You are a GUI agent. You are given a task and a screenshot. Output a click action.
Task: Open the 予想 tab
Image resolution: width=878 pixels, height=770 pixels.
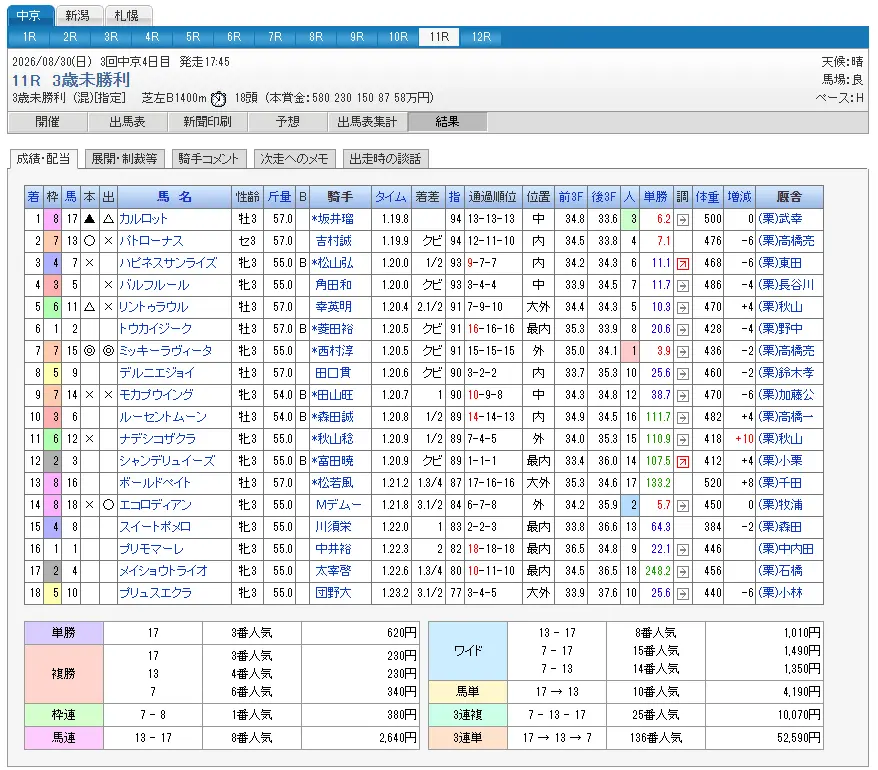[x=288, y=122]
